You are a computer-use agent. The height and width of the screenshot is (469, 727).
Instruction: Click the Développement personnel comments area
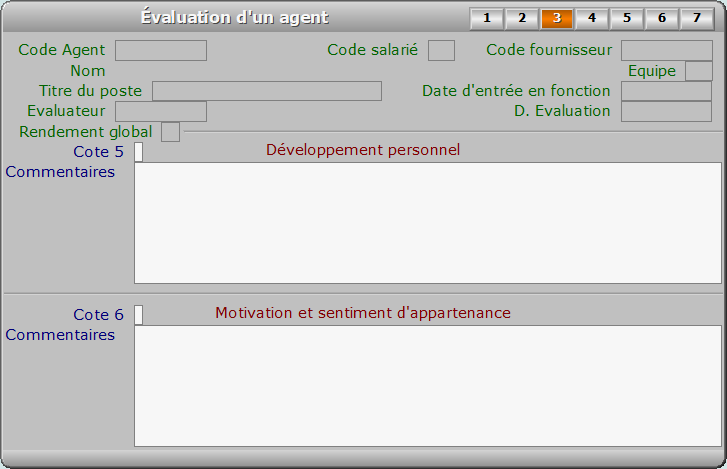coord(428,223)
